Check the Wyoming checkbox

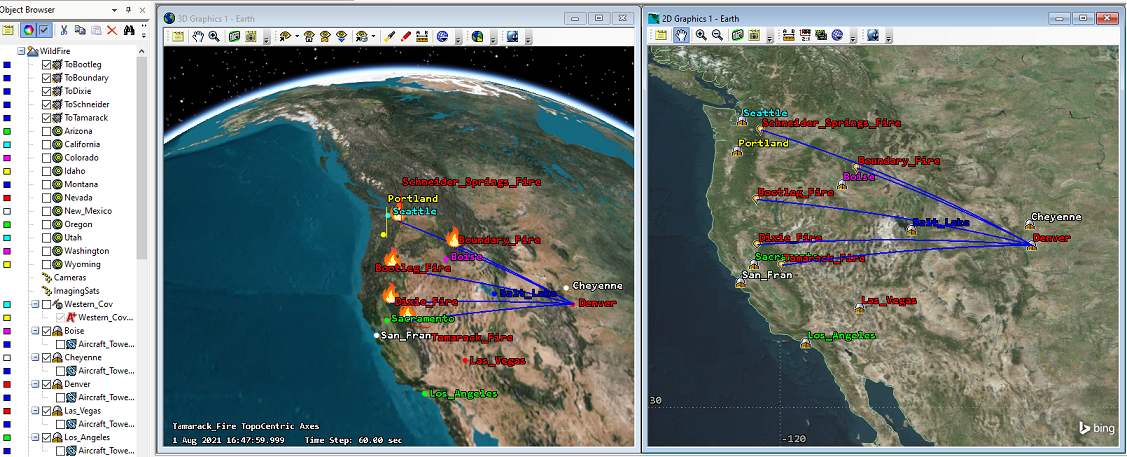[x=47, y=264]
